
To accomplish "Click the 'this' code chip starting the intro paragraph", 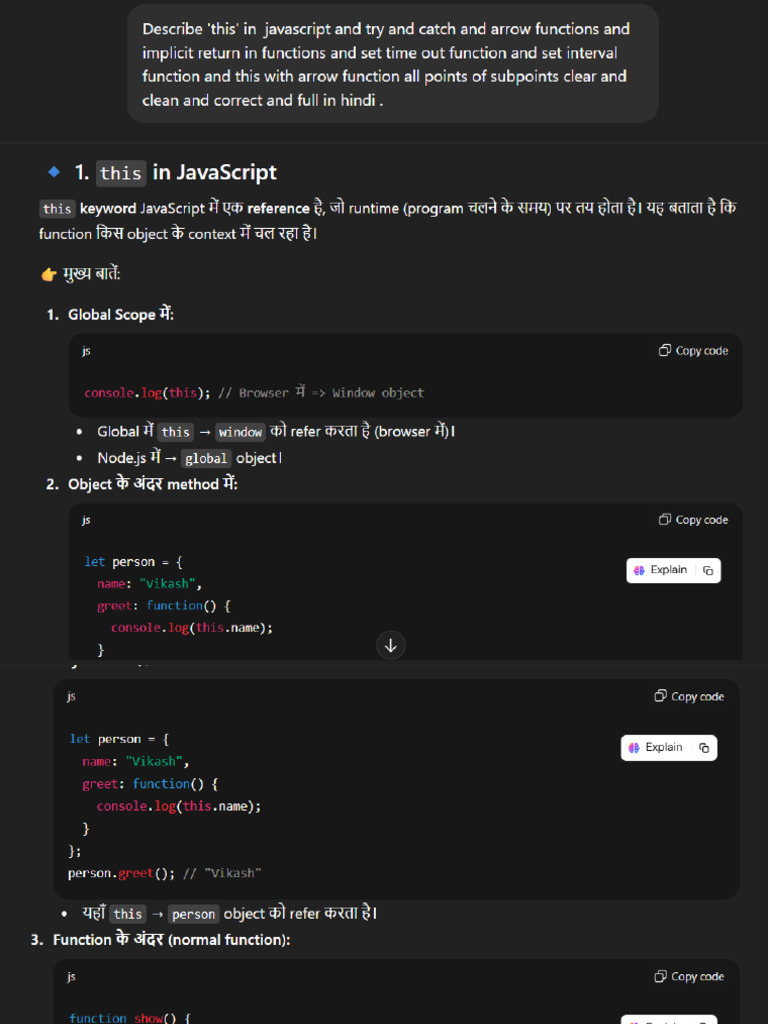I will [57, 209].
